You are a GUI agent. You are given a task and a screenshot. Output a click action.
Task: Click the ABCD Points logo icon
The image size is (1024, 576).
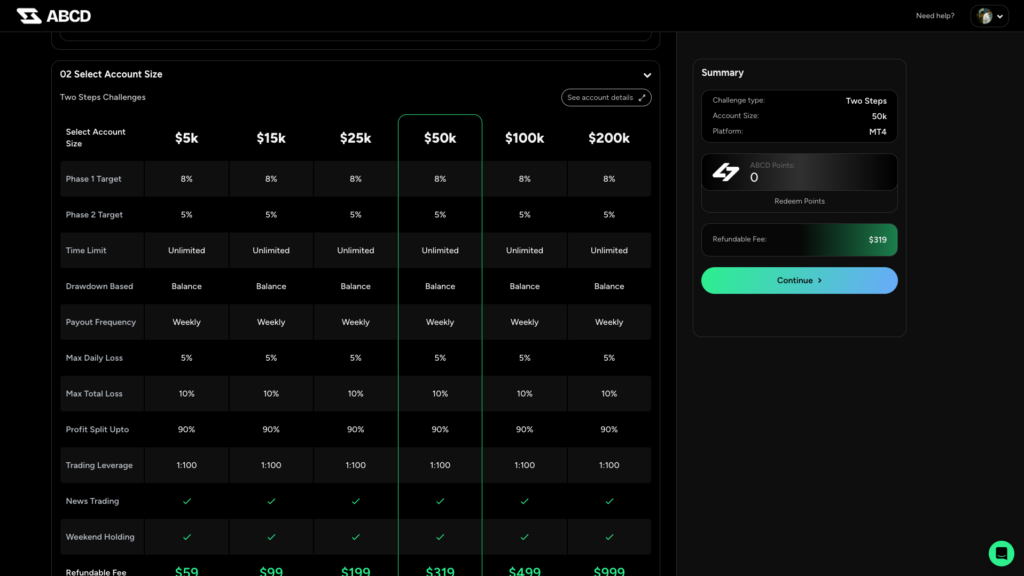[725, 172]
